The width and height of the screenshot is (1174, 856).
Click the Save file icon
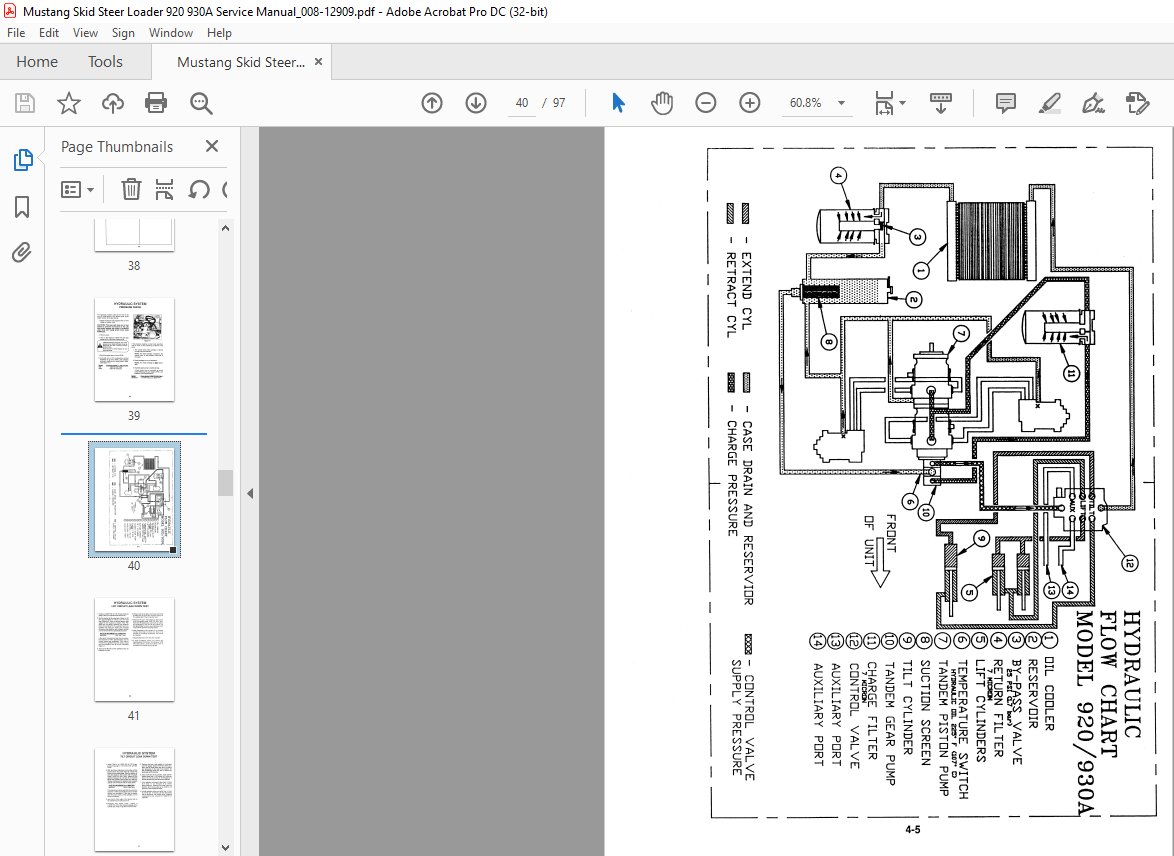pyautogui.click(x=25, y=103)
